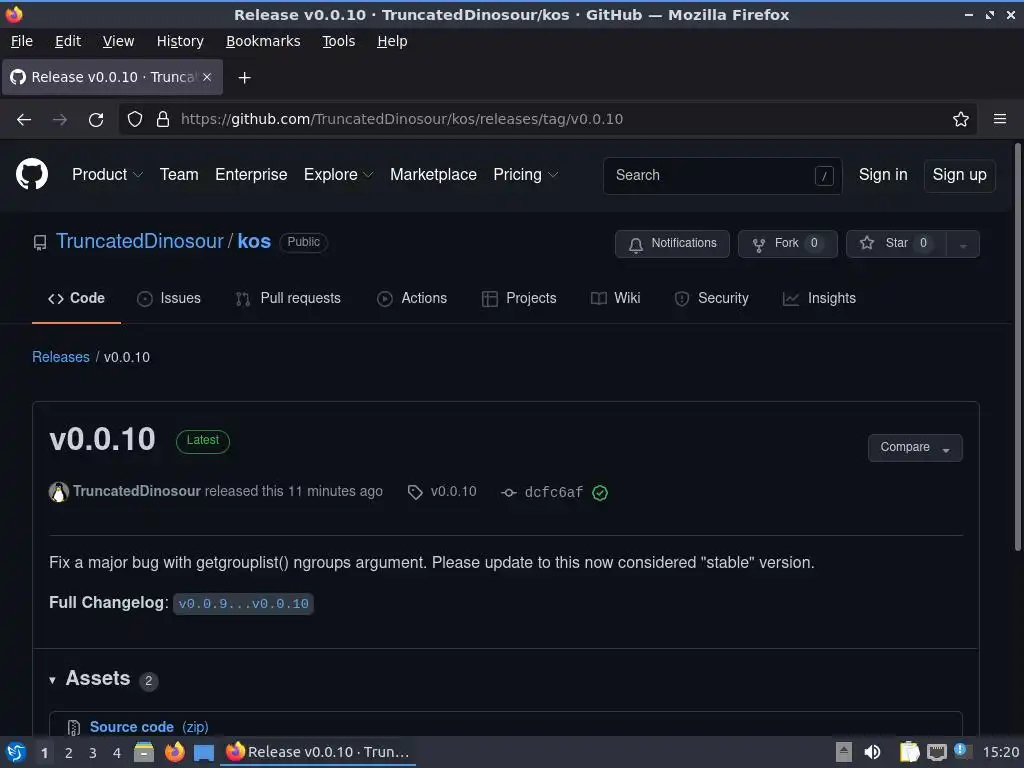Select the Code tab

click(x=76, y=298)
